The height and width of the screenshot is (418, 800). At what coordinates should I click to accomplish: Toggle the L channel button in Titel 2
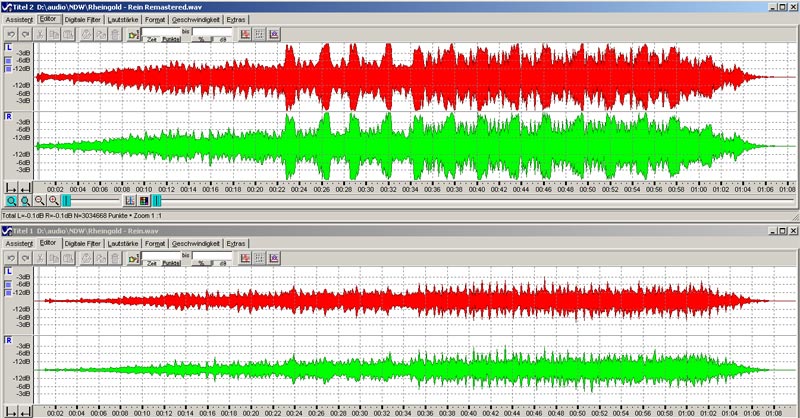9,47
